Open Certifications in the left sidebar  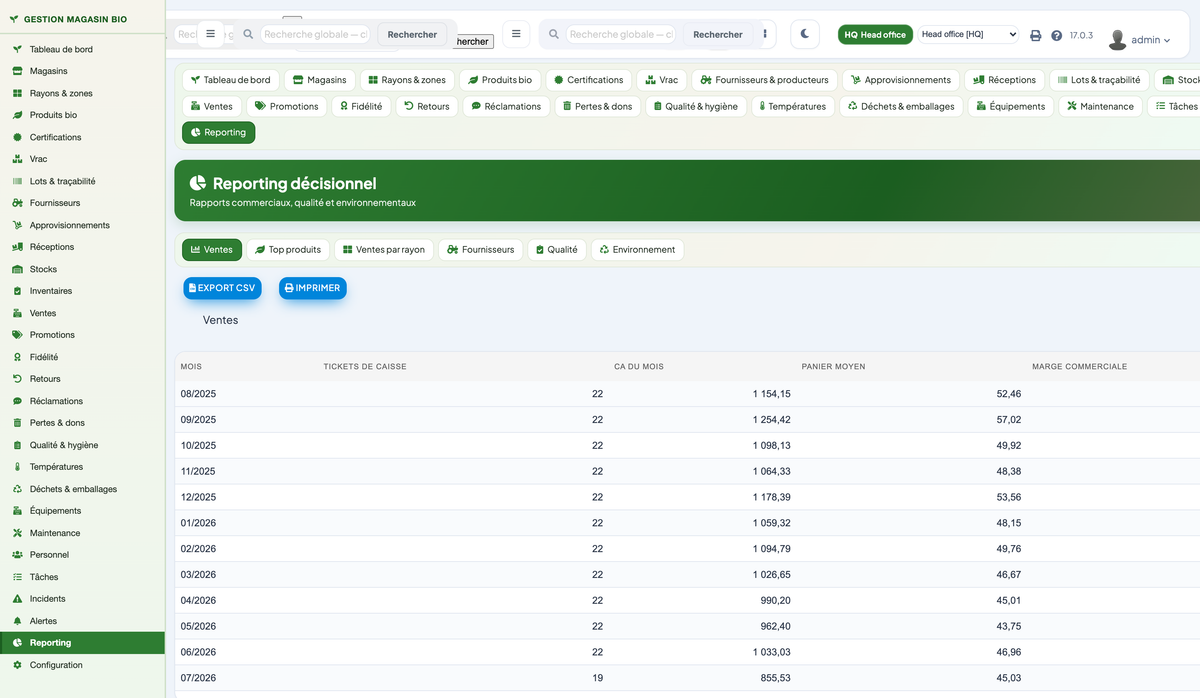[x=82, y=137]
